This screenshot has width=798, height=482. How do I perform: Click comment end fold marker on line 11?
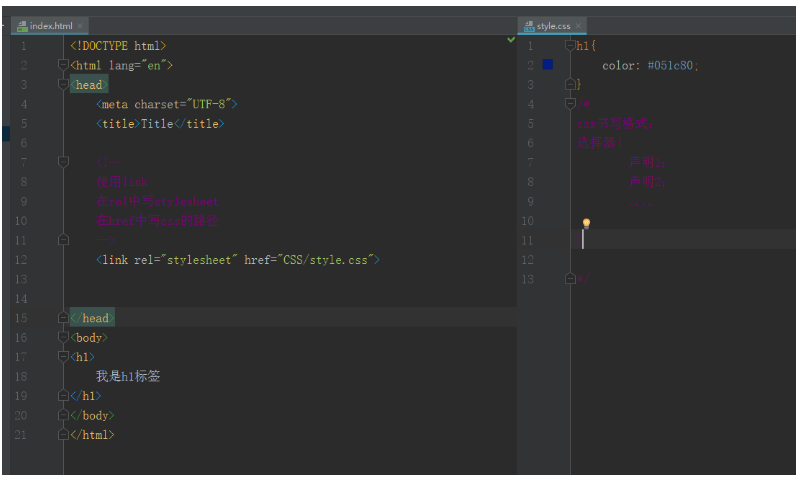tap(63, 240)
